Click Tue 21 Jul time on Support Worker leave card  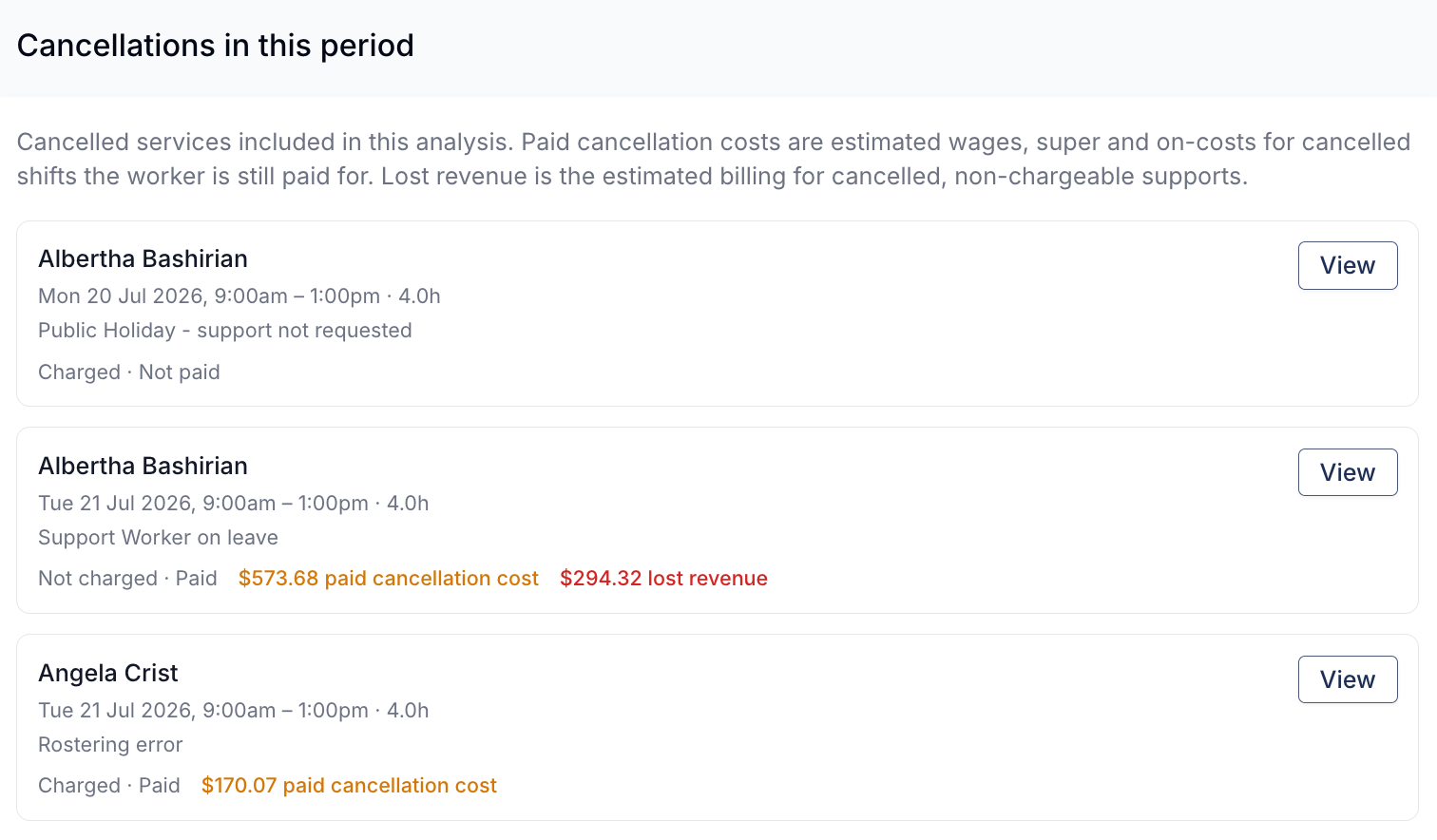coord(234,503)
